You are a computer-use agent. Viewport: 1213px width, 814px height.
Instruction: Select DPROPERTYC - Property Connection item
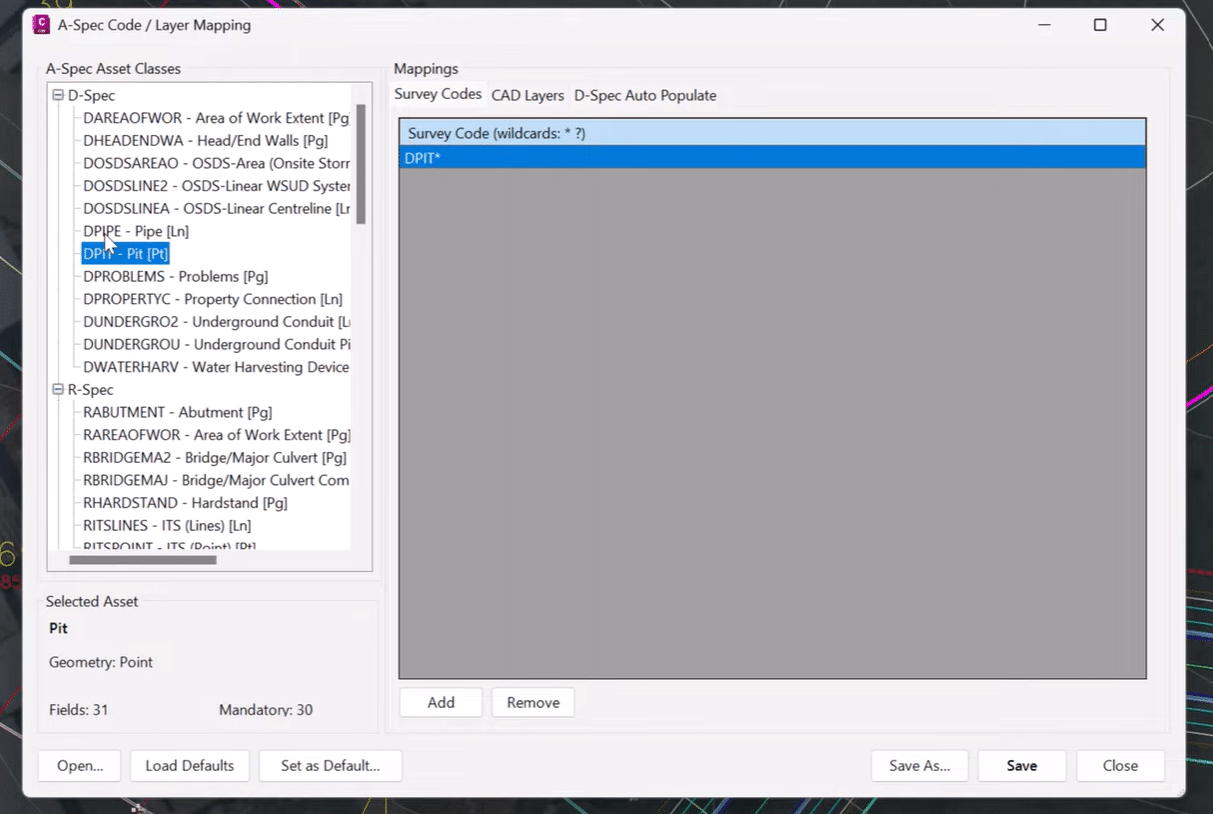(x=213, y=300)
